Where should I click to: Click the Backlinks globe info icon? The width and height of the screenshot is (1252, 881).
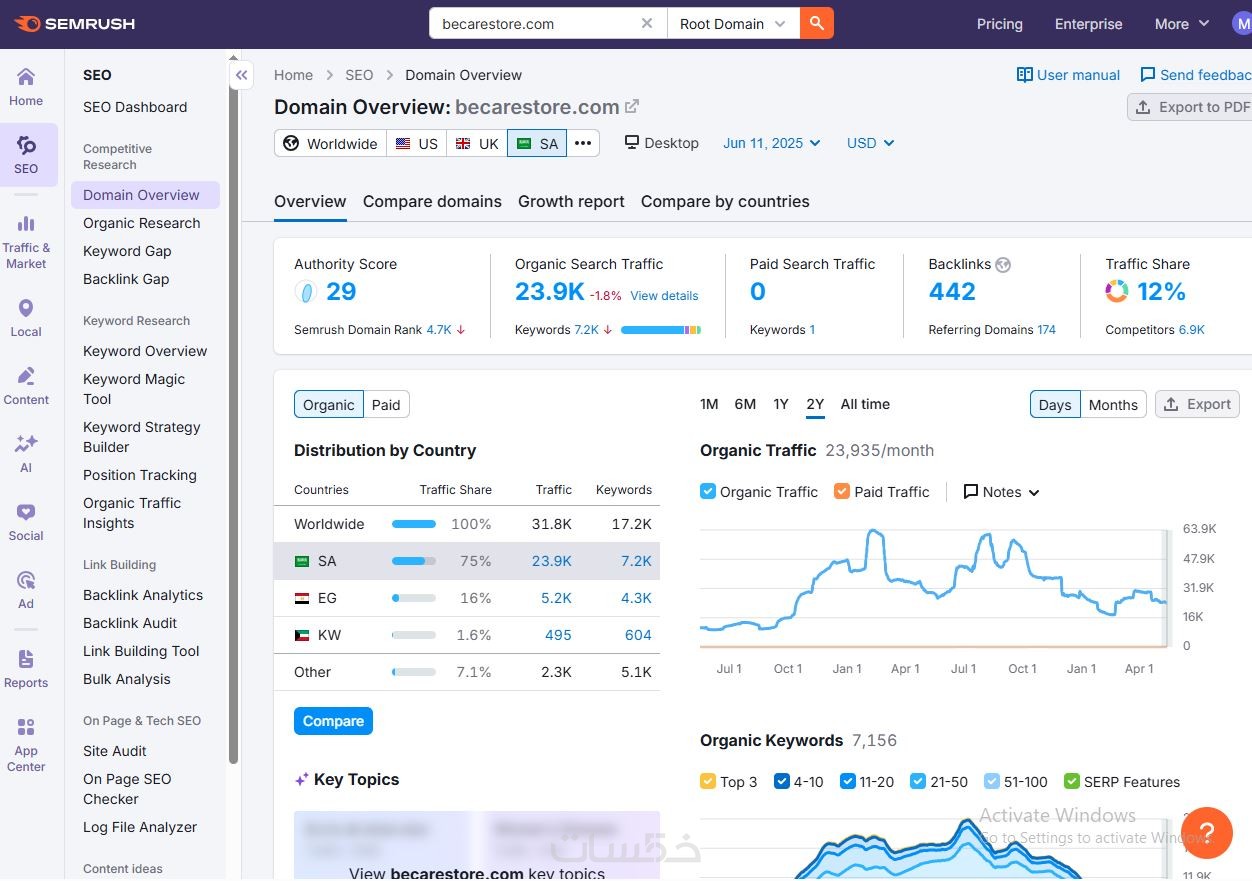[1003, 265]
